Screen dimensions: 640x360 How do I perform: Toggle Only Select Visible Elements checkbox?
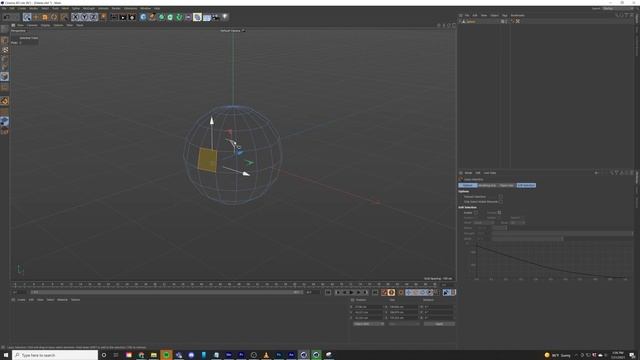501,202
